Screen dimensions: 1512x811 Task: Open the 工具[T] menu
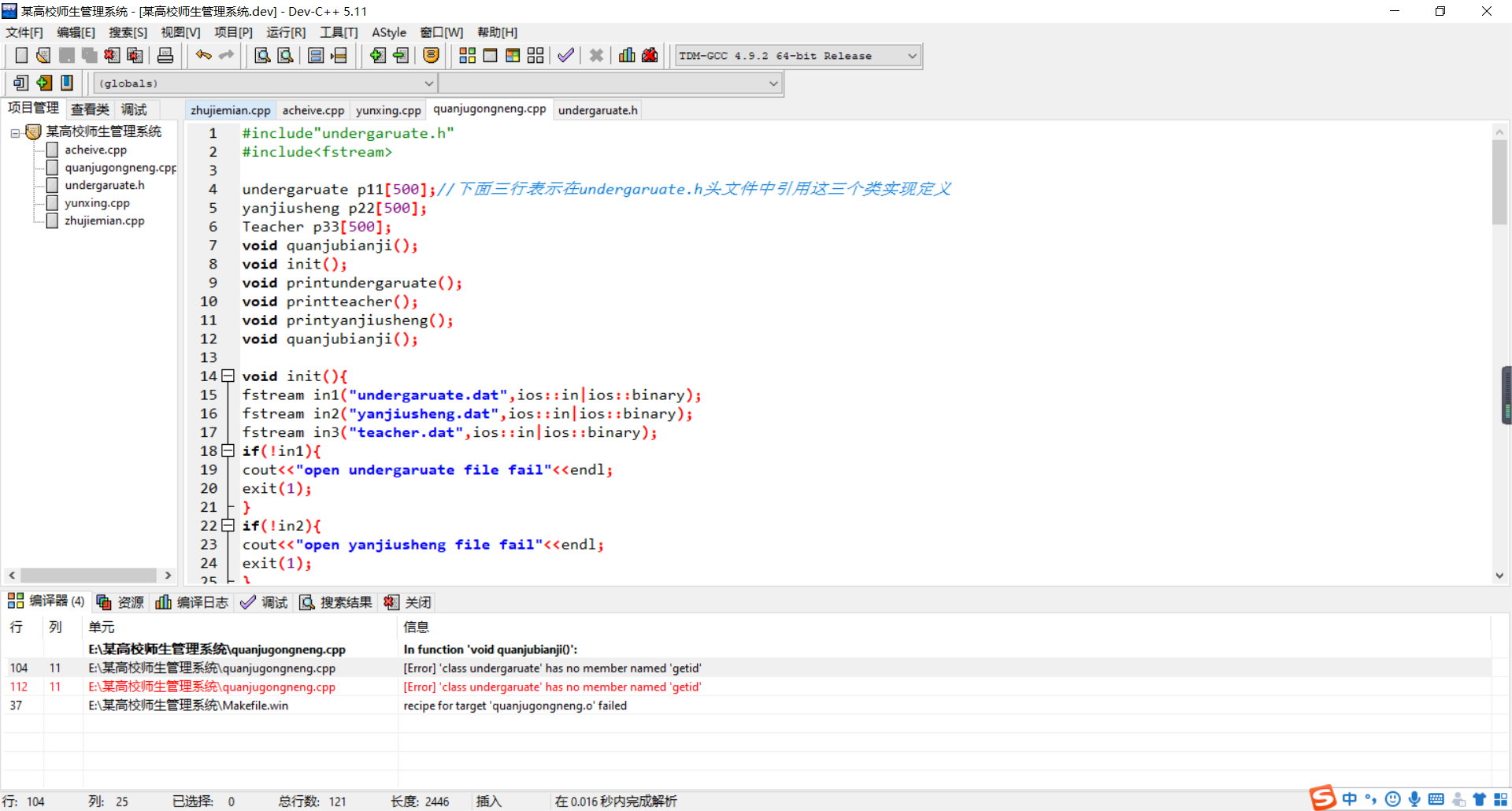339,32
